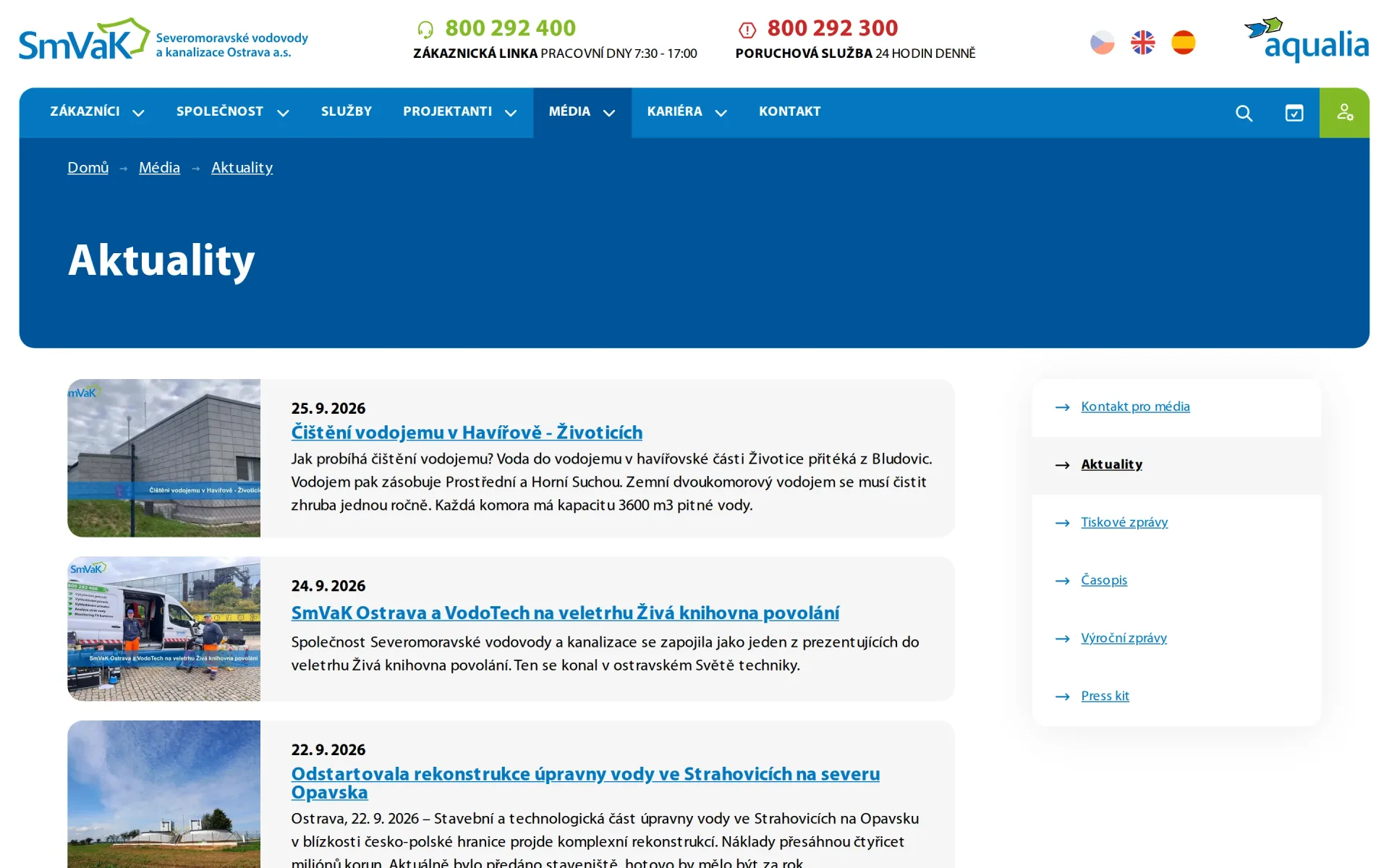Switch language to Spanish flag
1389x868 pixels.
tap(1184, 43)
